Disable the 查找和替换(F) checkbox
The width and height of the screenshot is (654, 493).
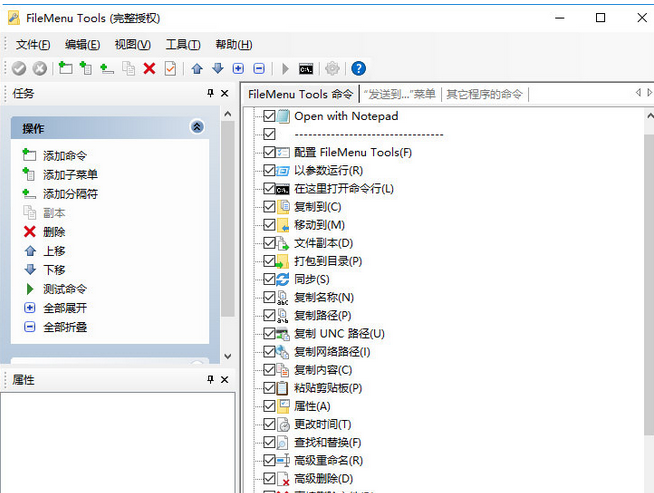point(269,443)
